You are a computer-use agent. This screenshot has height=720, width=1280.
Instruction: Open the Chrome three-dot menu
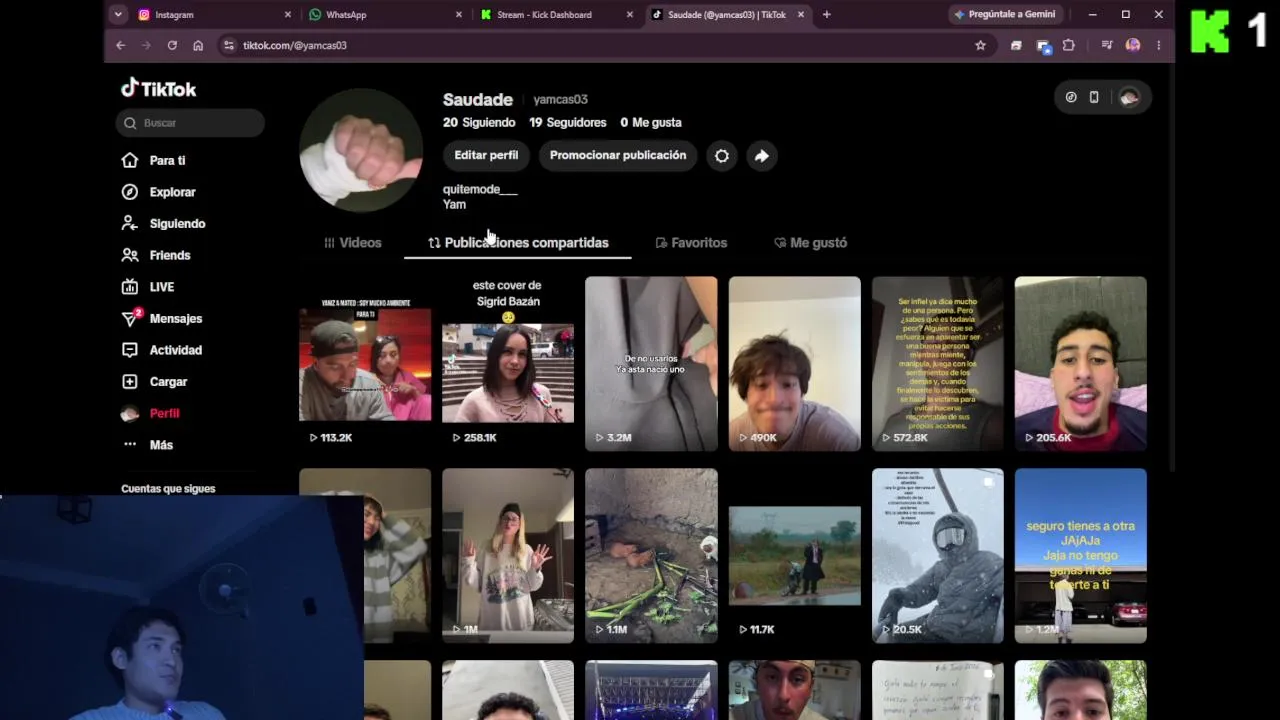(x=1158, y=45)
